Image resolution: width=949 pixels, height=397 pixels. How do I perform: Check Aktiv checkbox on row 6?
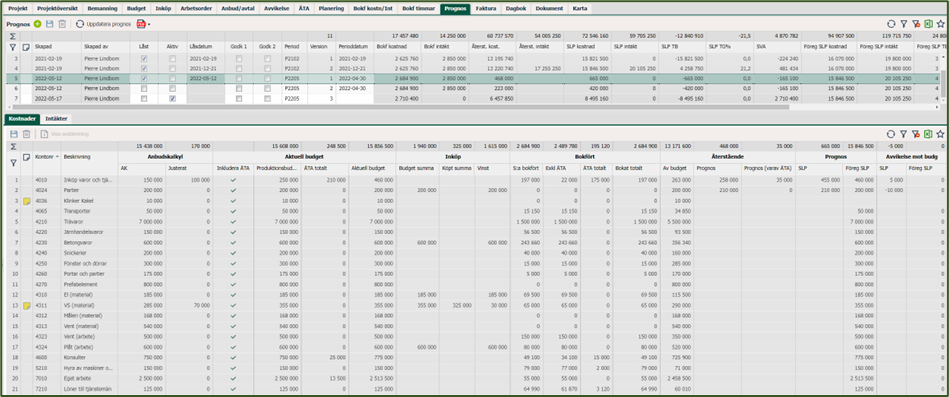172,88
